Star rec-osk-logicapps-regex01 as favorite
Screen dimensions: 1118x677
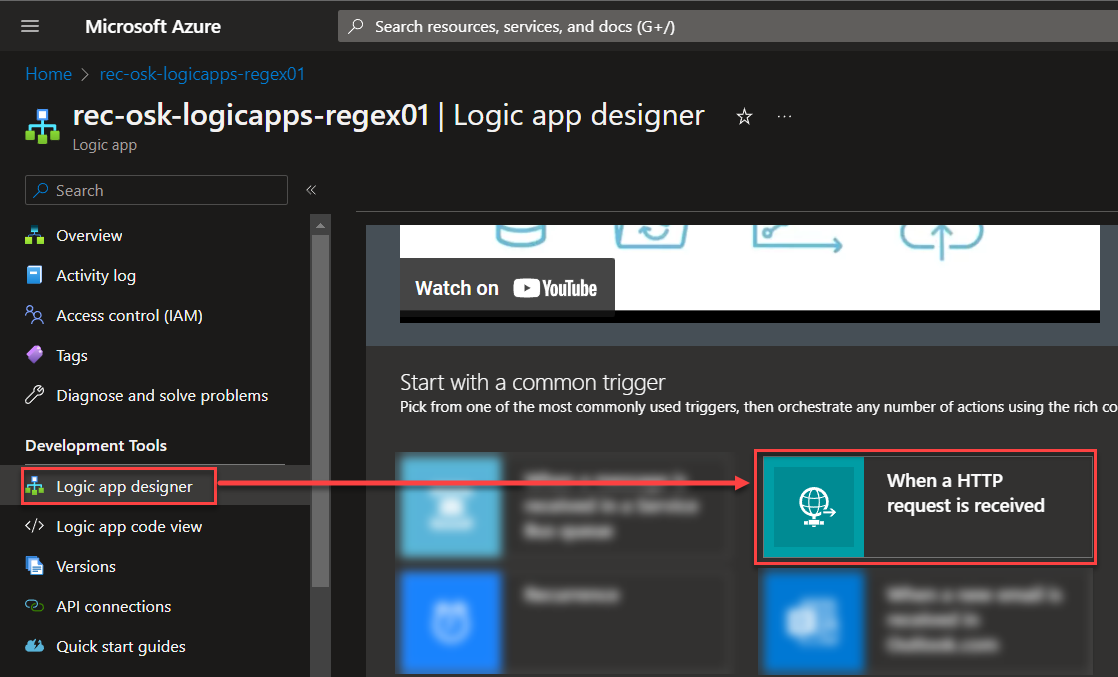tap(744, 117)
